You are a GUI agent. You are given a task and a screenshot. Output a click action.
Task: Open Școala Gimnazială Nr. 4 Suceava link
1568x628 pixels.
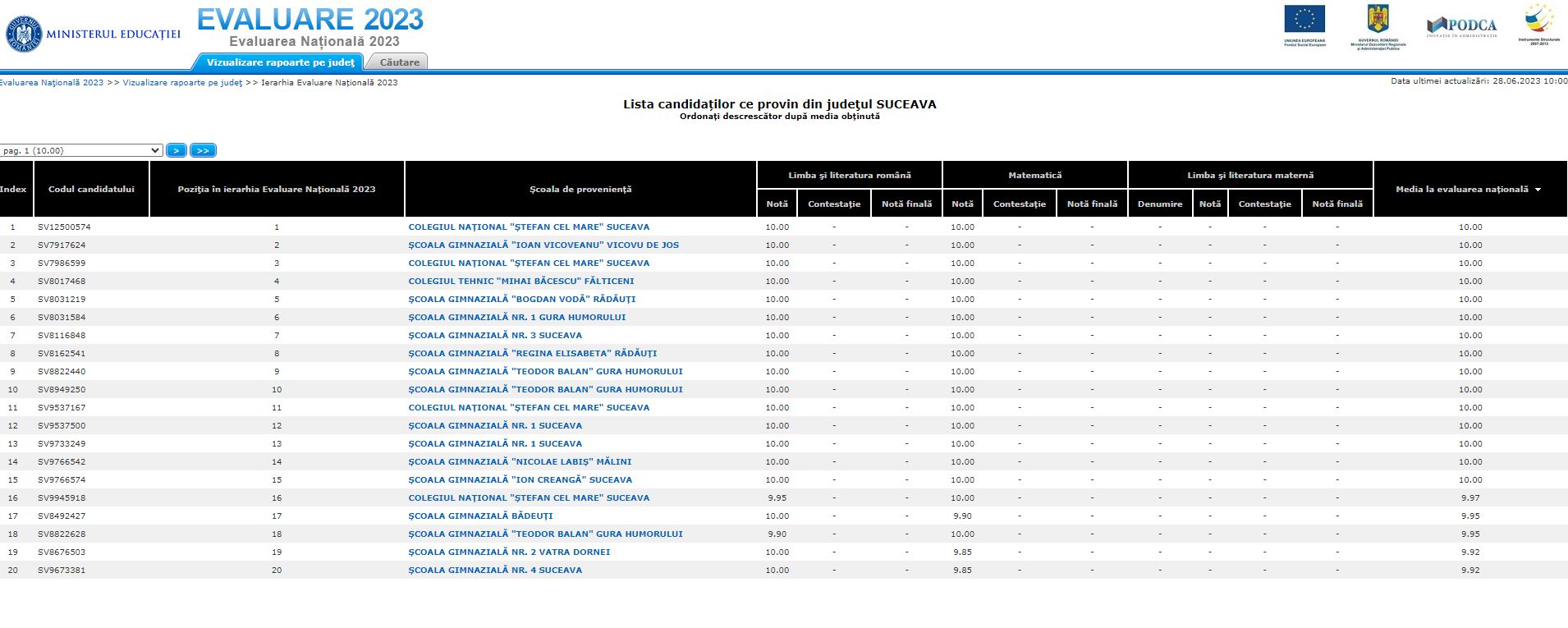[495, 570]
